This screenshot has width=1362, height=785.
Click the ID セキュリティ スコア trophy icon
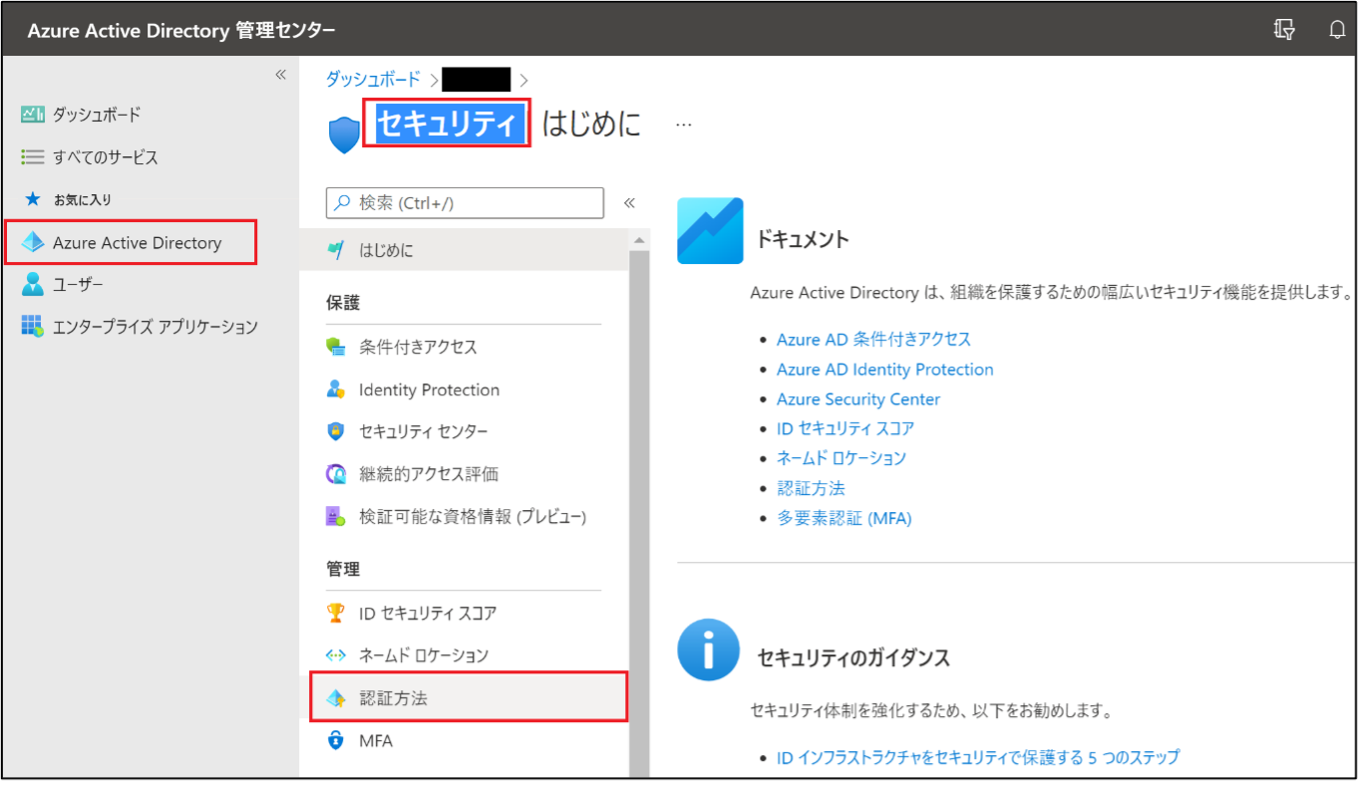[x=336, y=613]
